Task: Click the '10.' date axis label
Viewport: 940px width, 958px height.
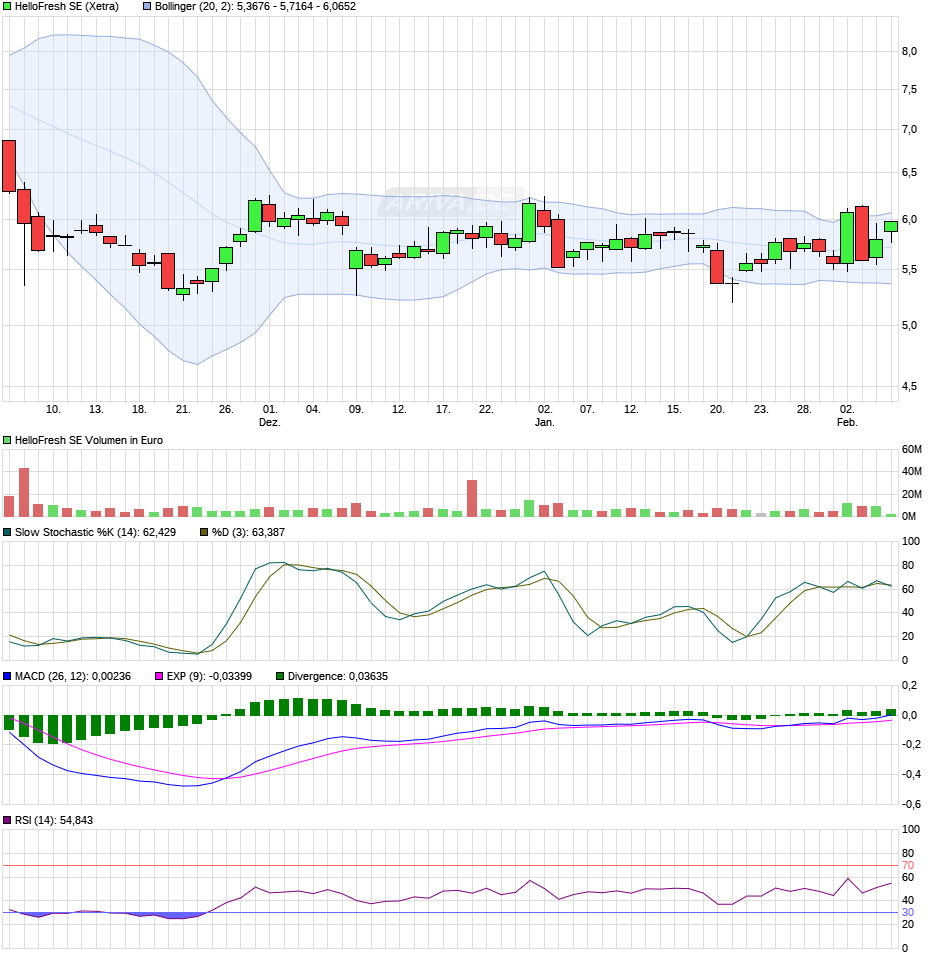Action: pos(53,409)
